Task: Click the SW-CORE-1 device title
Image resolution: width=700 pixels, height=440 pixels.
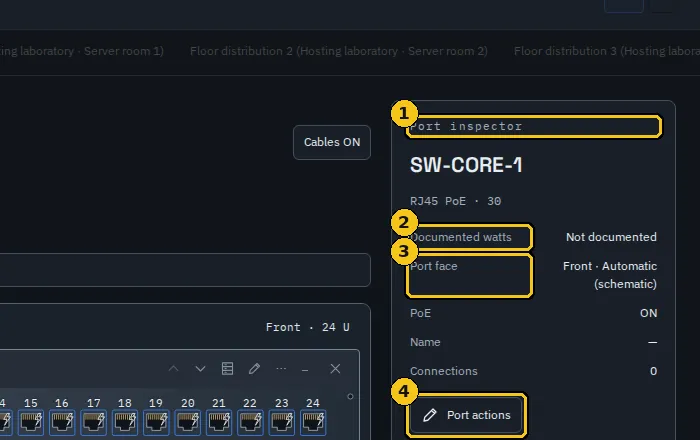Action: click(466, 165)
